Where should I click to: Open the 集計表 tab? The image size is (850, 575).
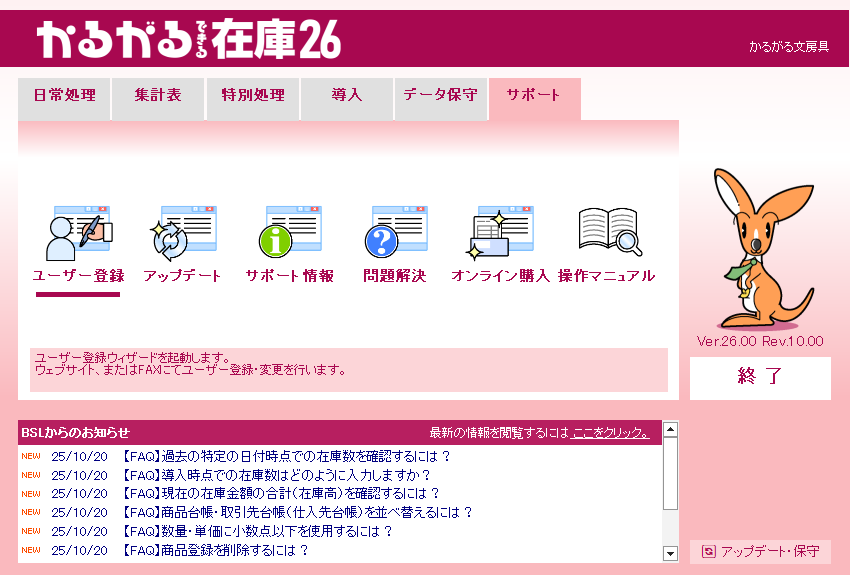158,96
